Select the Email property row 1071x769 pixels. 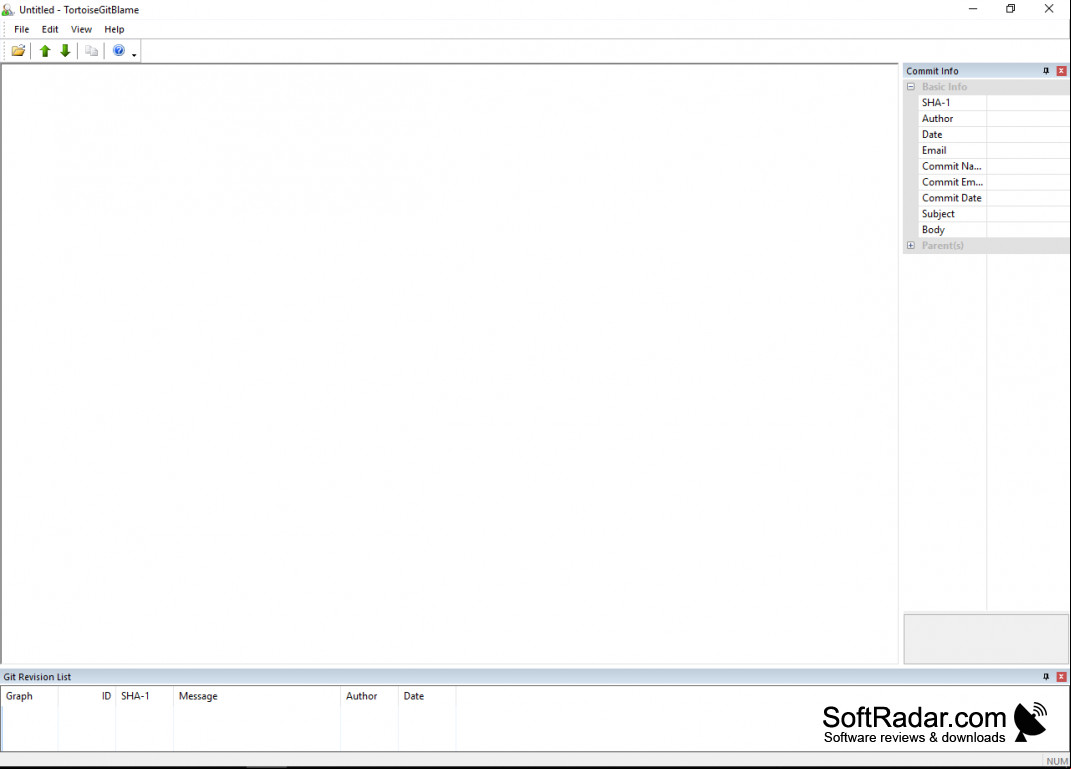coord(994,150)
